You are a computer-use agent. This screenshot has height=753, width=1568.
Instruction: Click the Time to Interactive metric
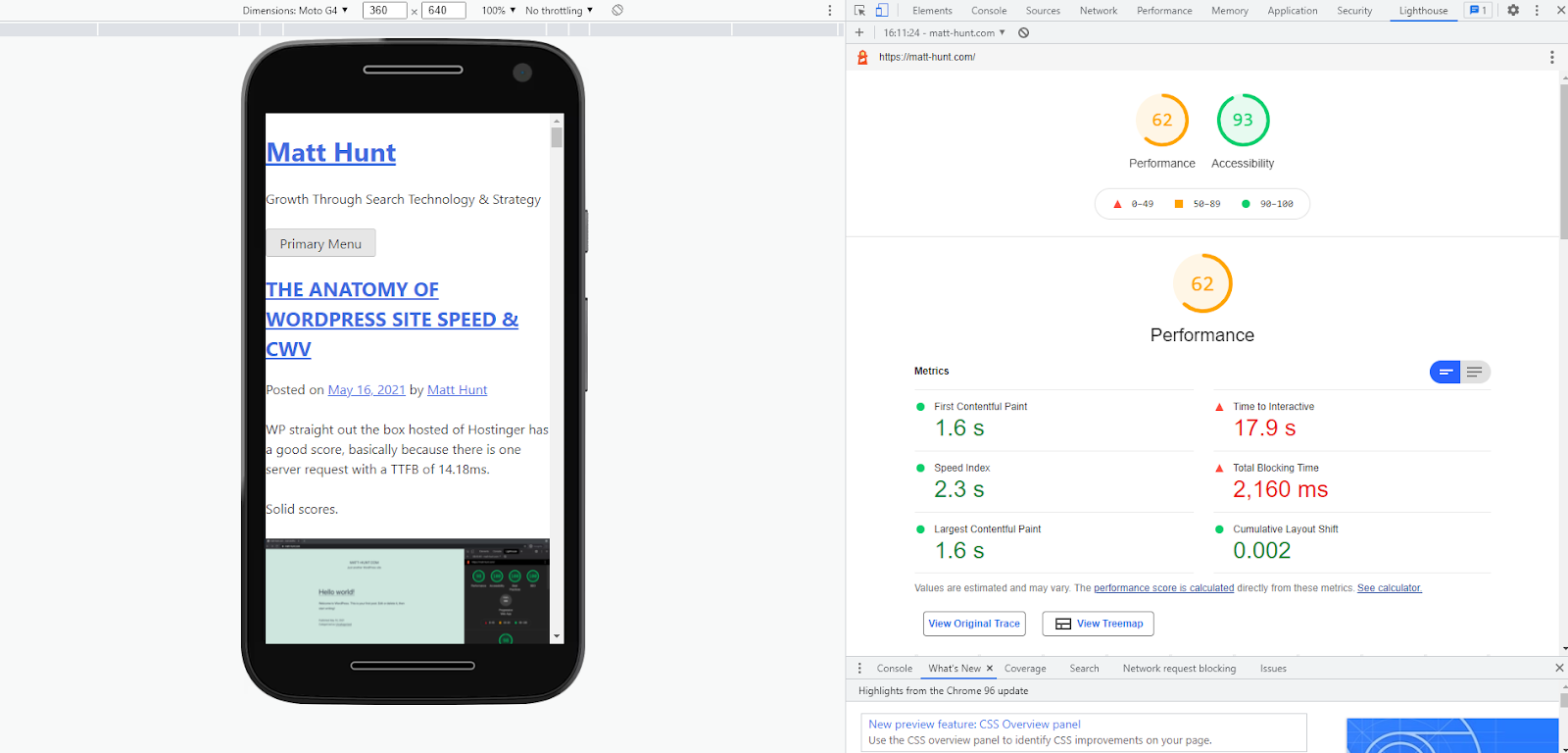pyautogui.click(x=1352, y=421)
